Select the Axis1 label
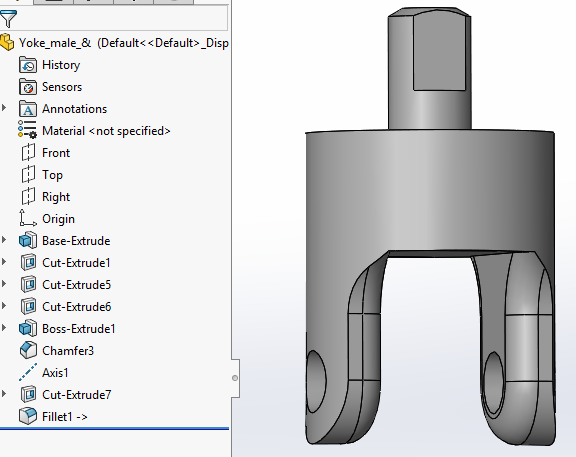 (55, 373)
